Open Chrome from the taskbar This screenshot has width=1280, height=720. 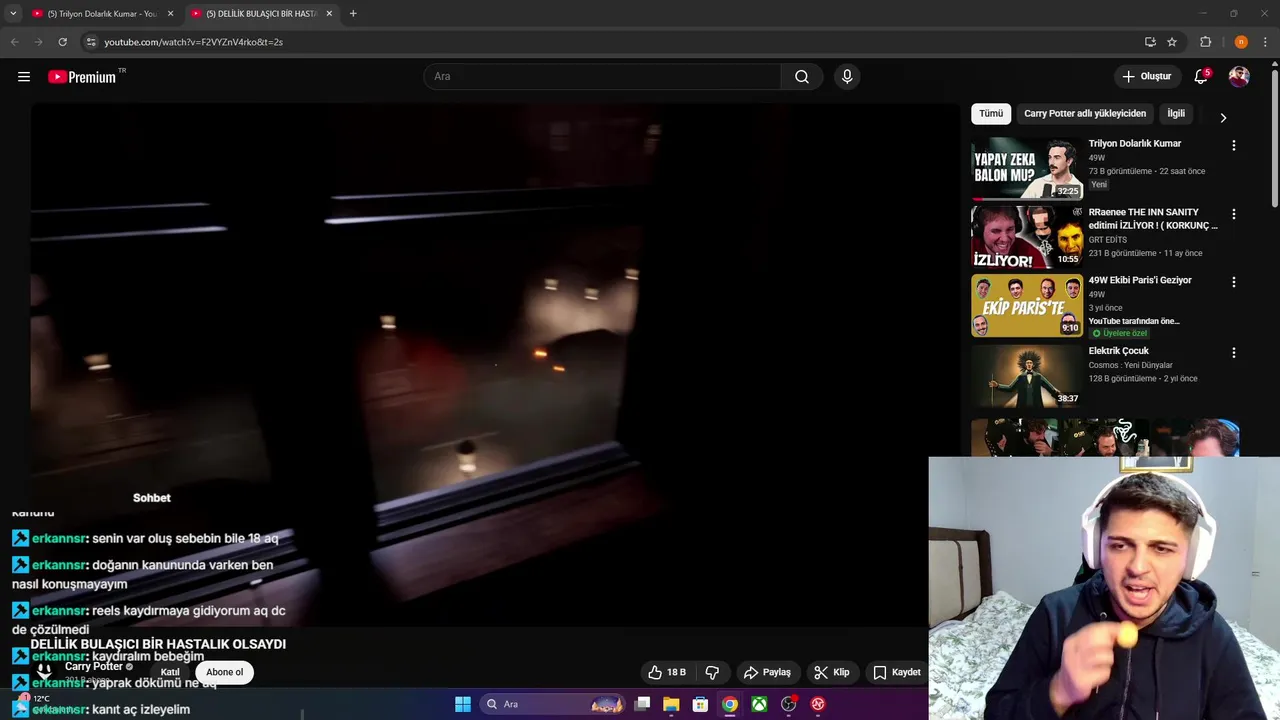[x=730, y=704]
